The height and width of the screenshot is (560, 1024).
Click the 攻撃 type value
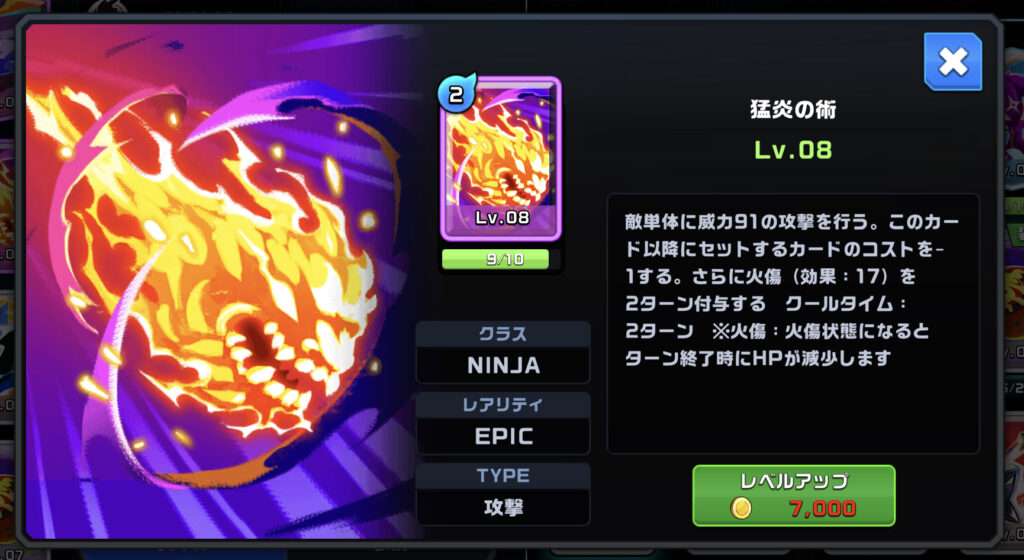[504, 507]
